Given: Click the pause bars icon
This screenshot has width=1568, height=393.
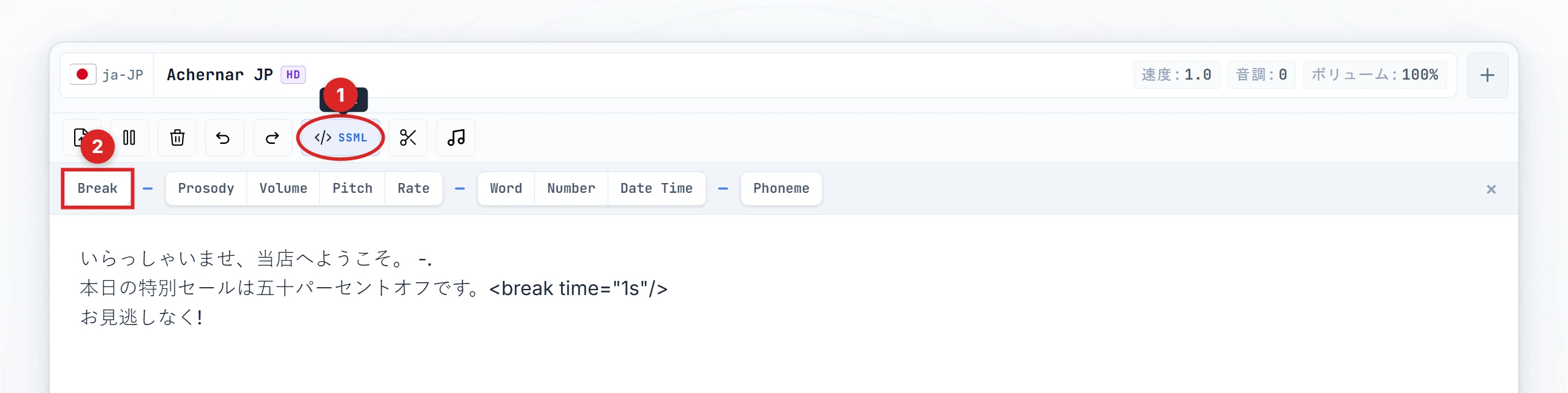Looking at the screenshot, I should tap(129, 138).
